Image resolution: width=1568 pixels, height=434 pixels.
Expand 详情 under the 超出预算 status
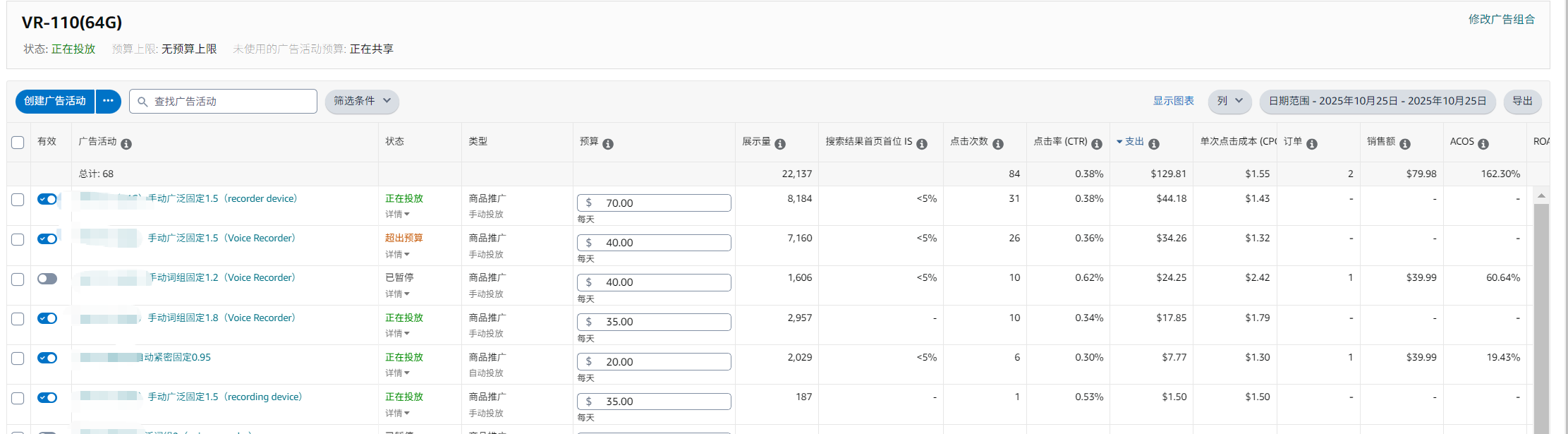(397, 254)
